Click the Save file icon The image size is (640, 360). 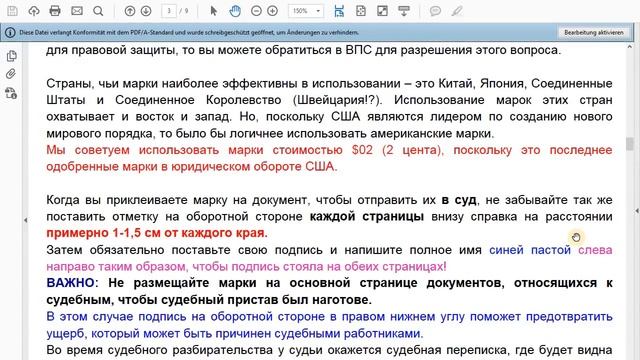tap(12, 11)
